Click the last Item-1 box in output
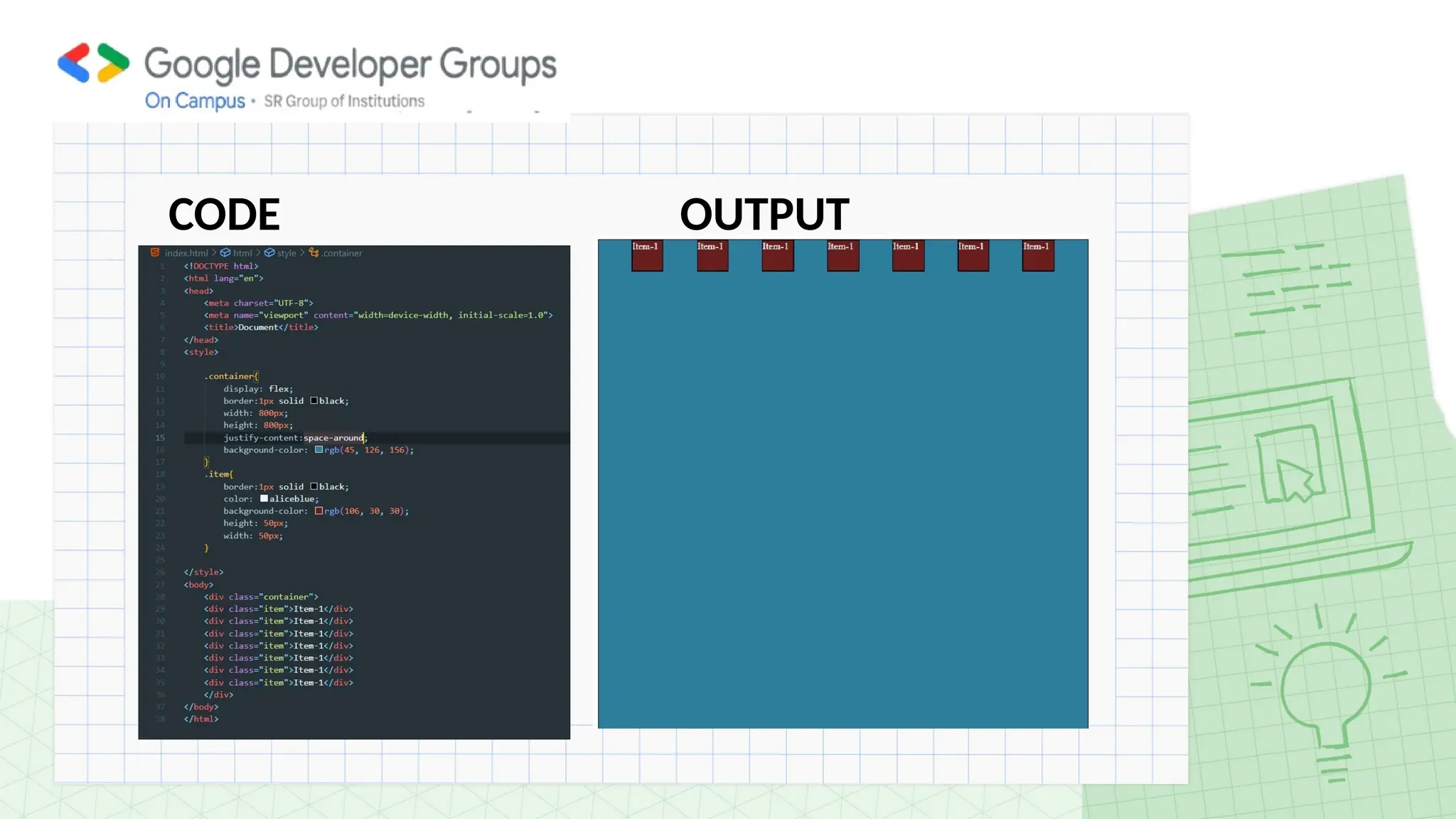The width and height of the screenshot is (1456, 819). point(1038,256)
